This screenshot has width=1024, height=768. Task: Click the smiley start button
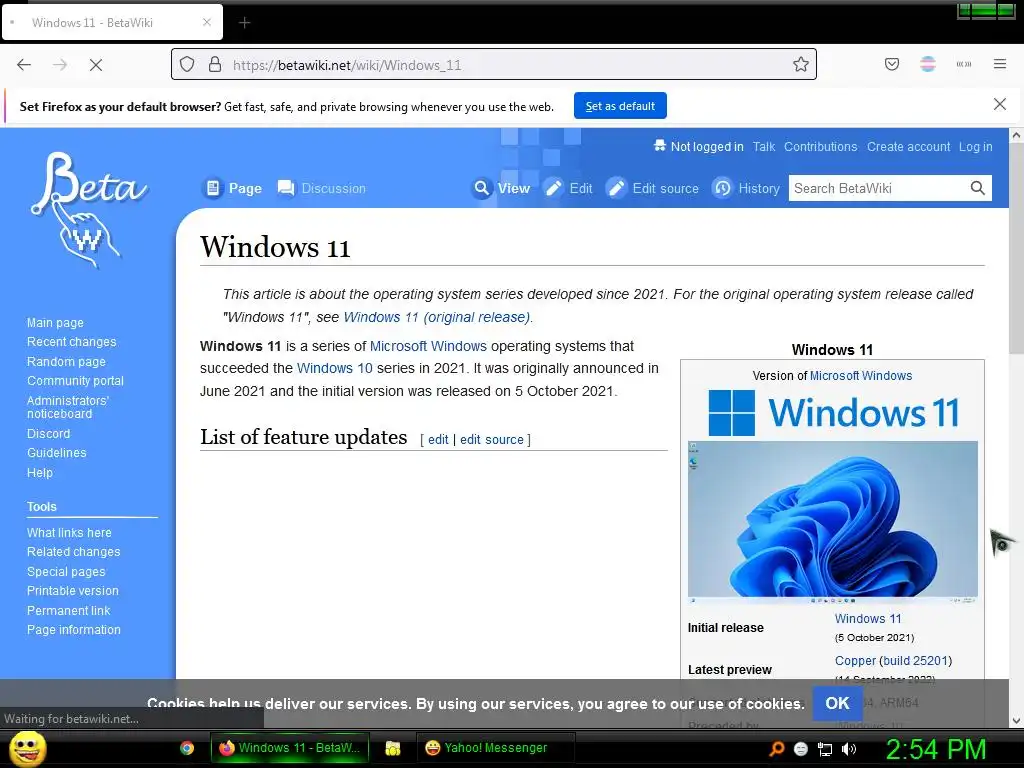pyautogui.click(x=27, y=748)
